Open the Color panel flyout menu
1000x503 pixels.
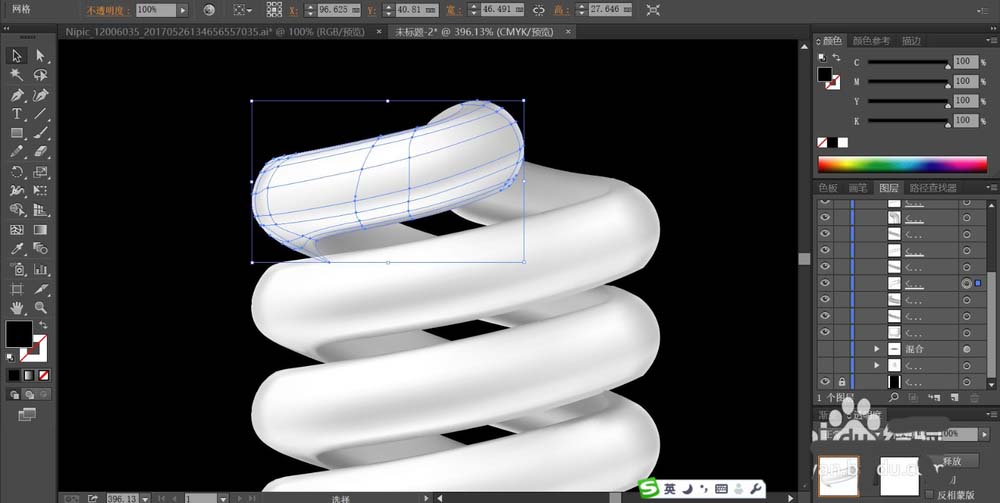click(x=990, y=41)
